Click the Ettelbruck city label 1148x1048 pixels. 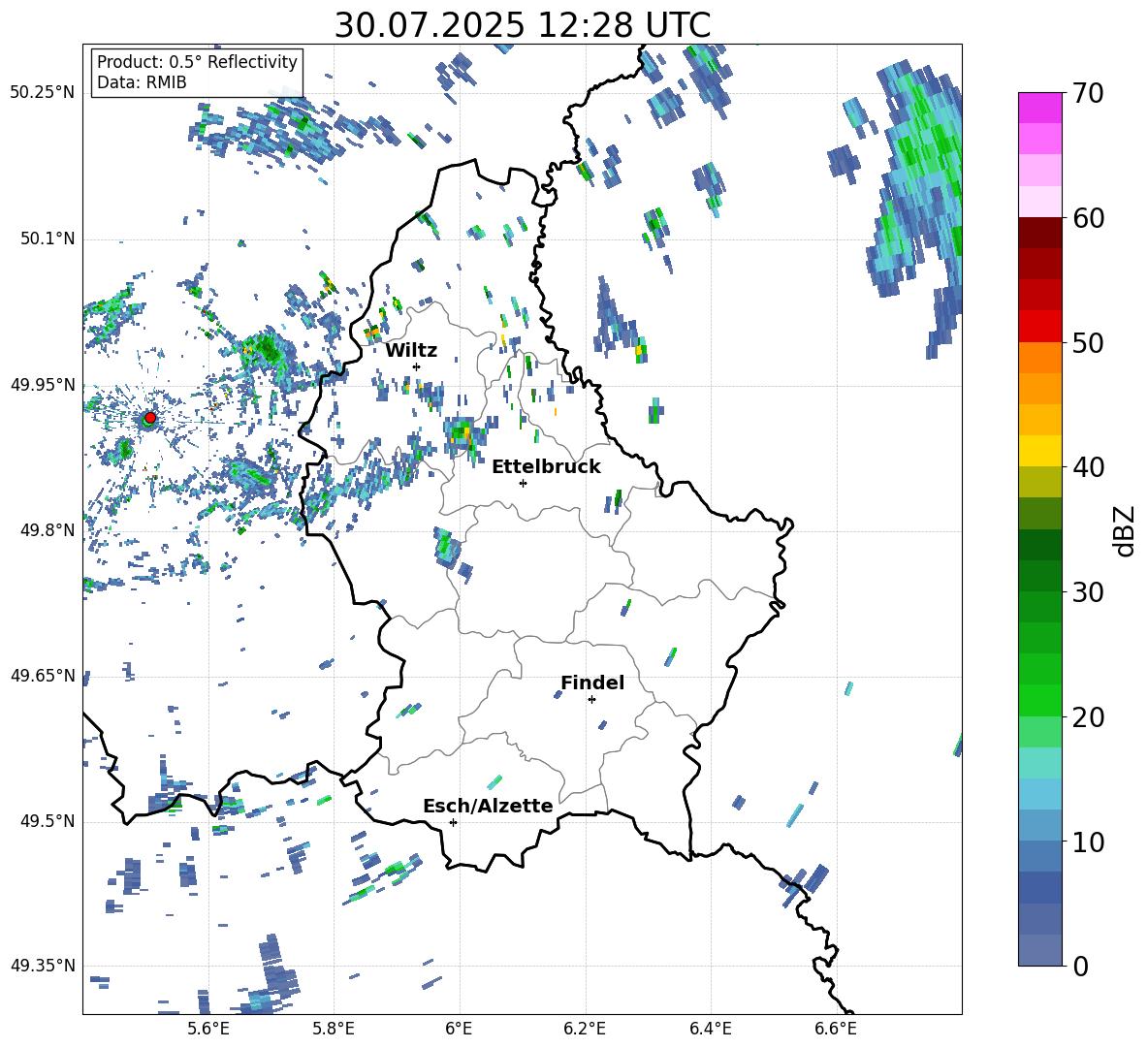tap(546, 466)
